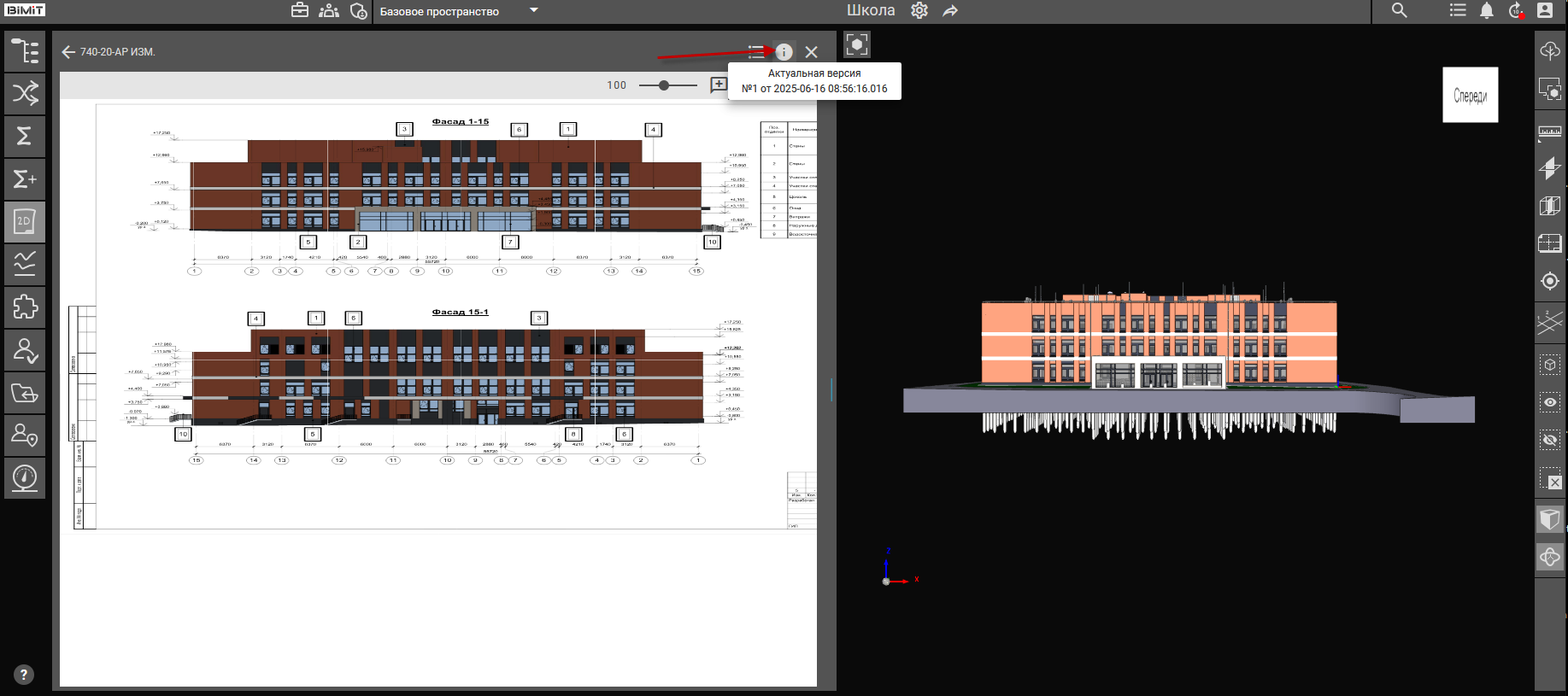Open the puzzle piece plugins panel
1568x696 pixels.
coord(25,307)
